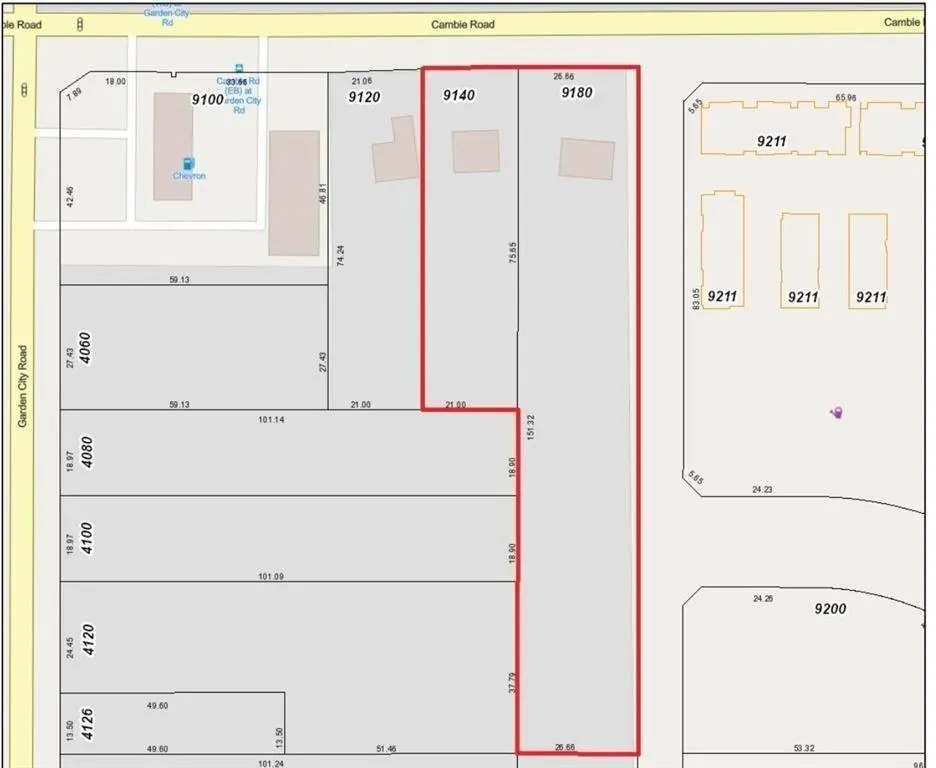Click the traffic light icon on Garden City Road
936x768 pixels.
(x=23, y=90)
